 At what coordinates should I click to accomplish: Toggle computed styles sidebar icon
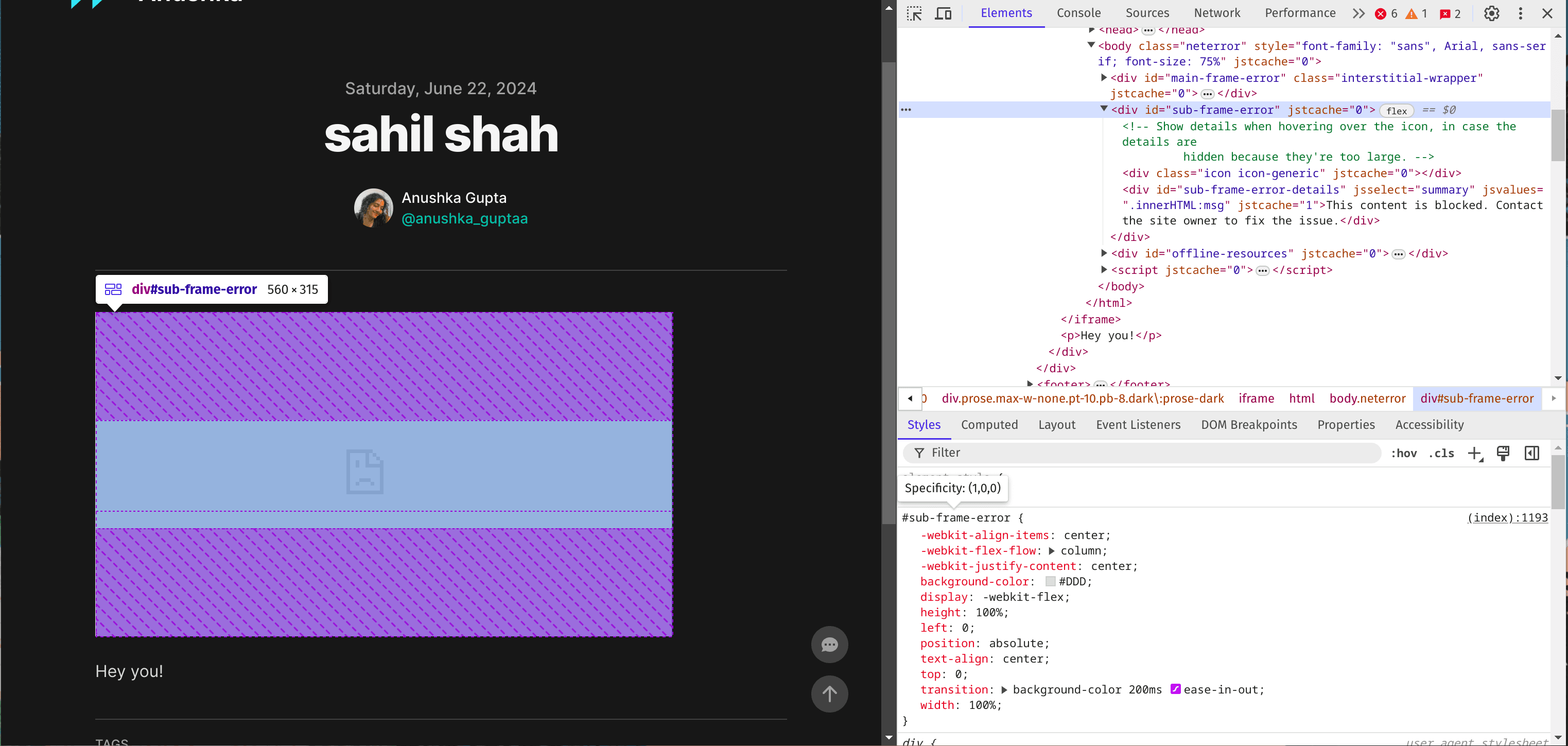[x=1531, y=453]
